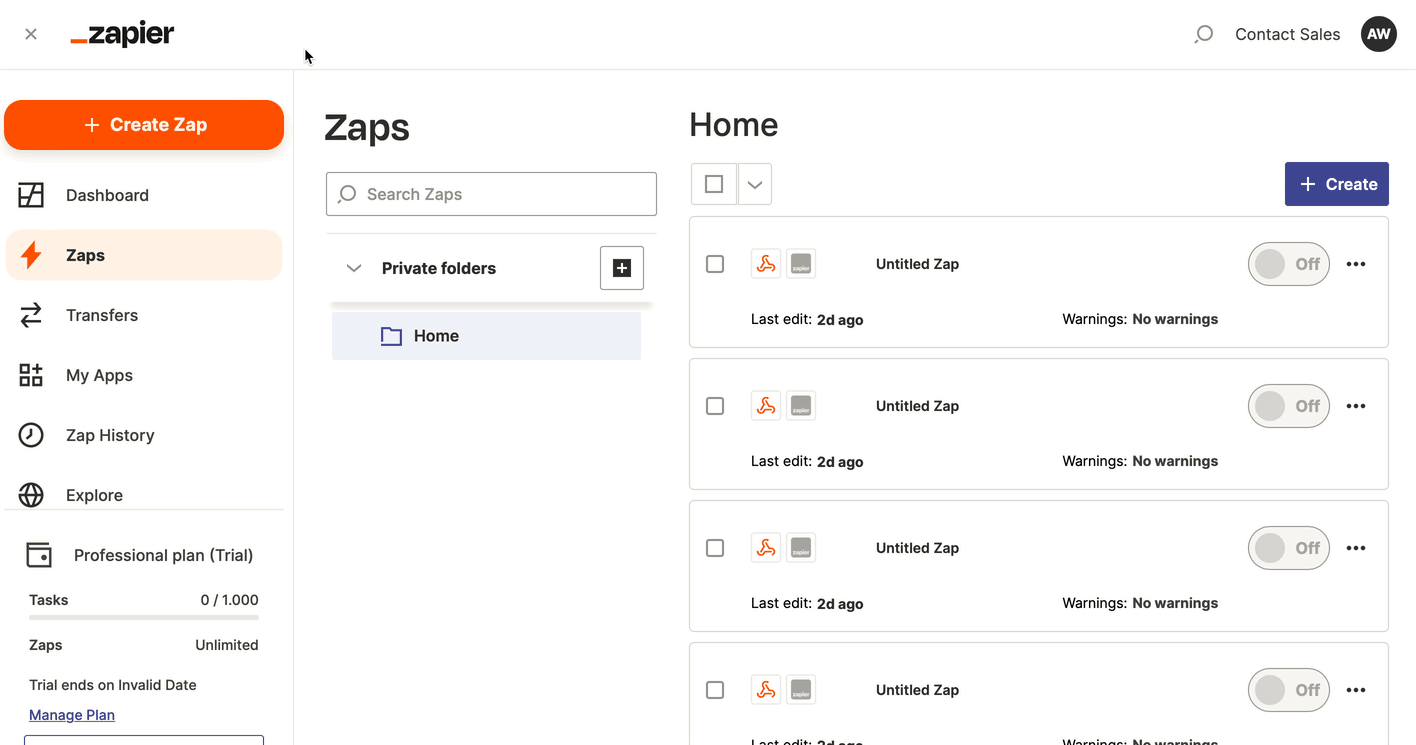Check the box for second Untitled Zap
Screen dimensions: 1416x745
coord(715,406)
